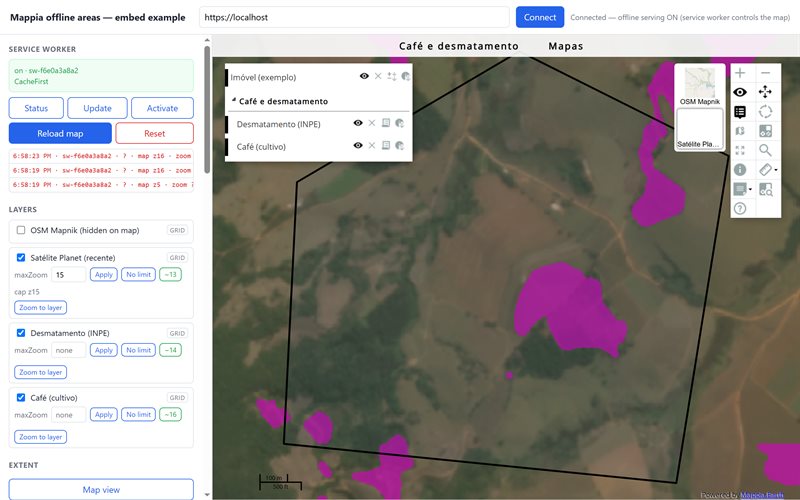Toggle visibility eye of Café (cultivo) map layer

pos(358,145)
